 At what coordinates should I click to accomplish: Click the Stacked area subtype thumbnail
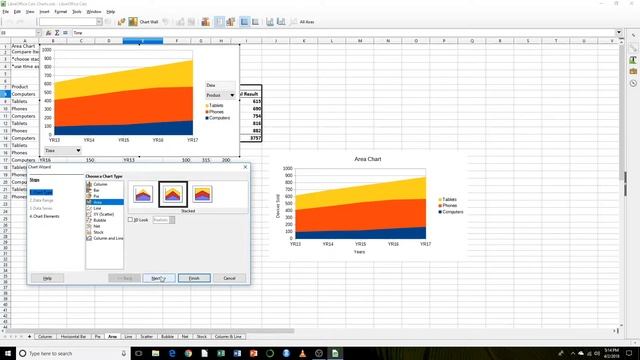click(x=173, y=194)
